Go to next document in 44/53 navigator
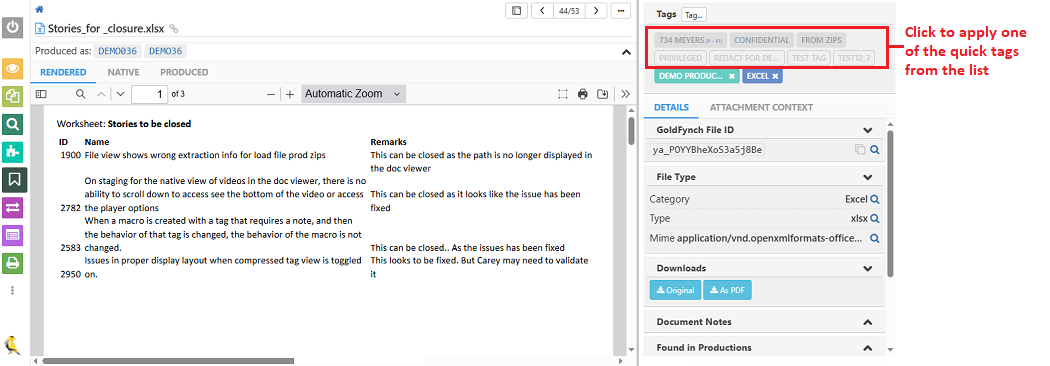The height and width of the screenshot is (366, 1050). [596, 11]
